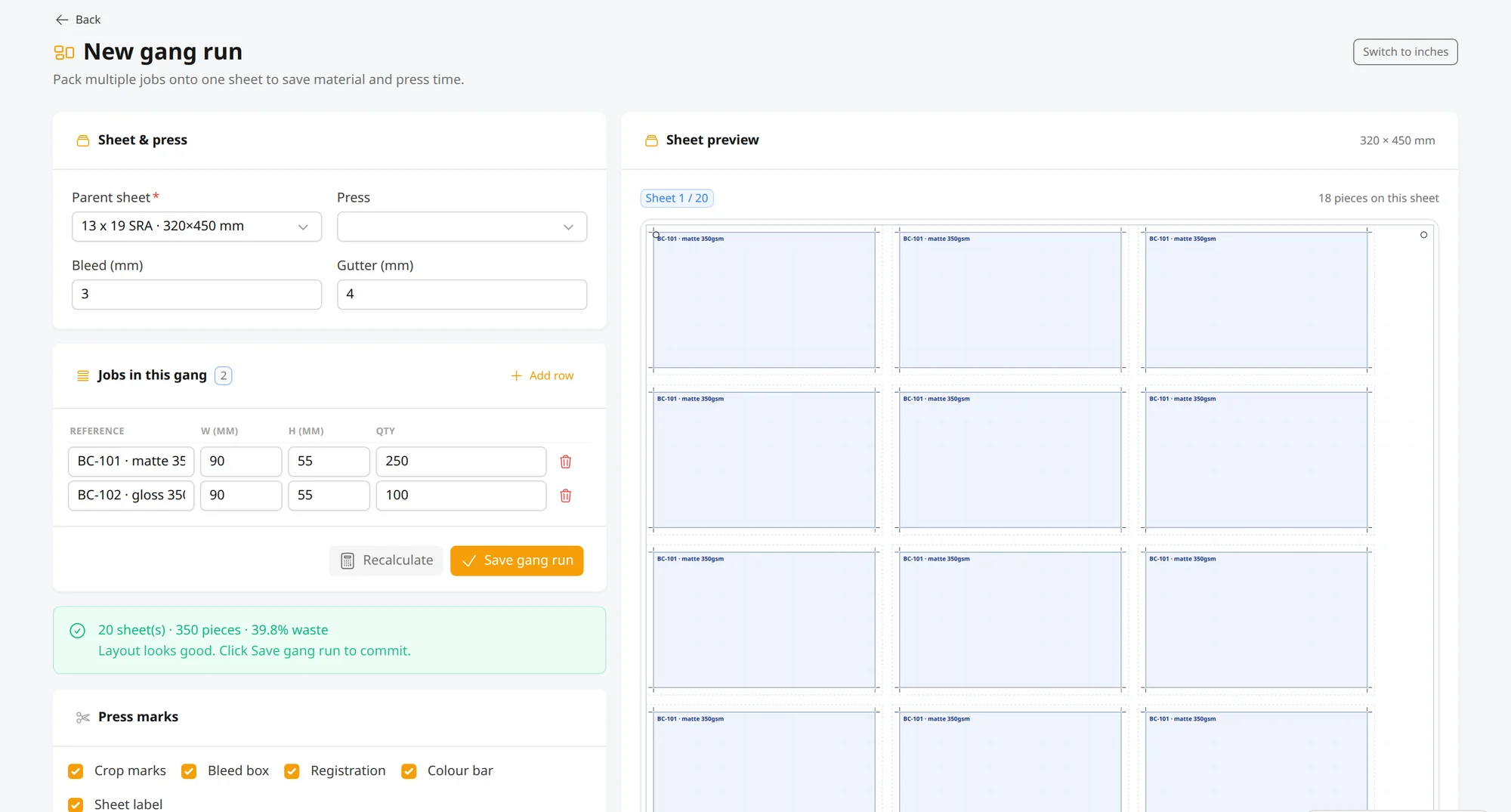Edit the width field in the BC-102 row
The width and height of the screenshot is (1511, 812).
(x=241, y=496)
